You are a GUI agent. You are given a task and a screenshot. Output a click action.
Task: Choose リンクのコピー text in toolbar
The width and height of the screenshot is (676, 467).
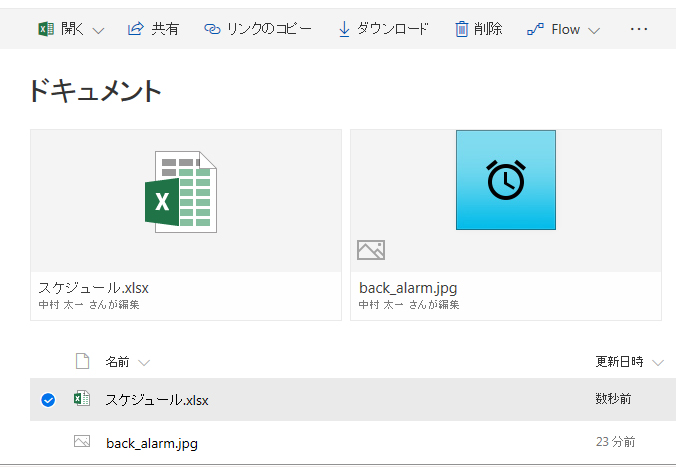(x=269, y=29)
